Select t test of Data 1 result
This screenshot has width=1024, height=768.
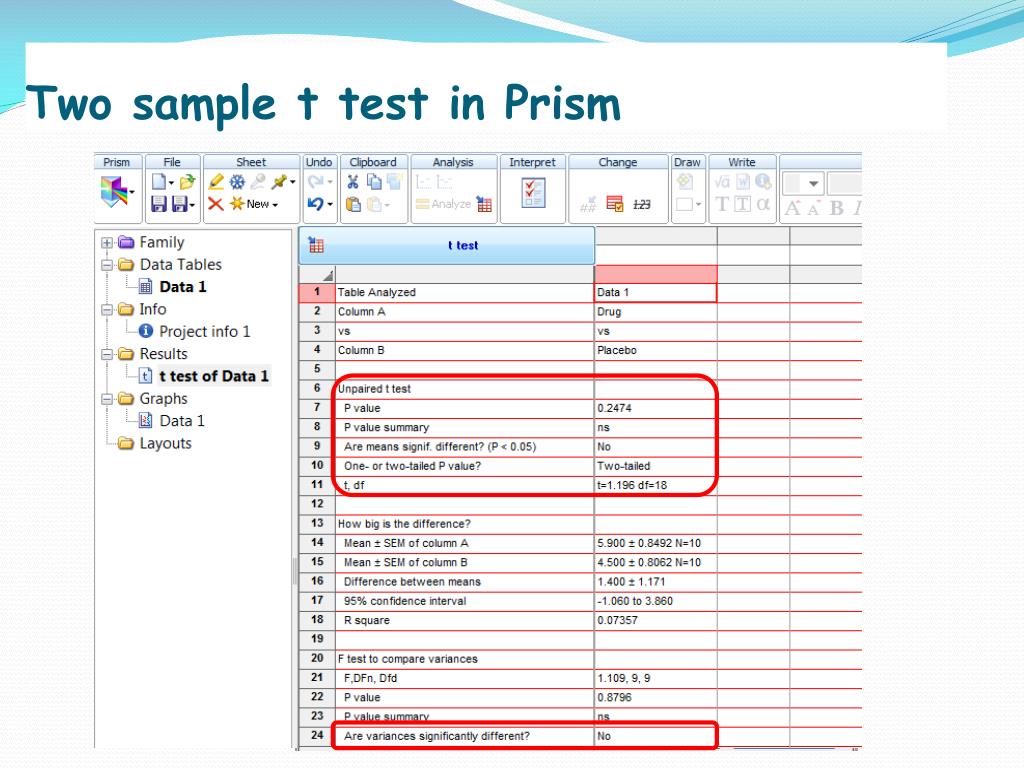click(x=214, y=376)
